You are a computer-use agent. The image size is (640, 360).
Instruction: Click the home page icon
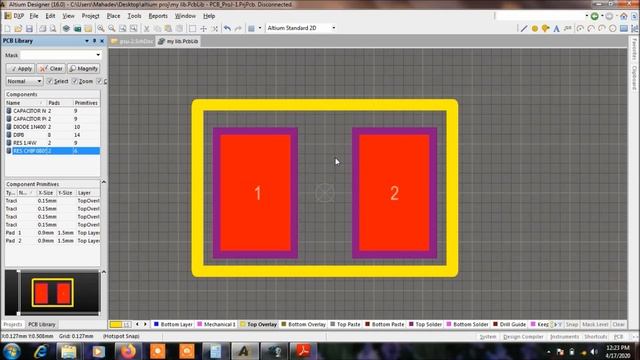click(624, 16)
